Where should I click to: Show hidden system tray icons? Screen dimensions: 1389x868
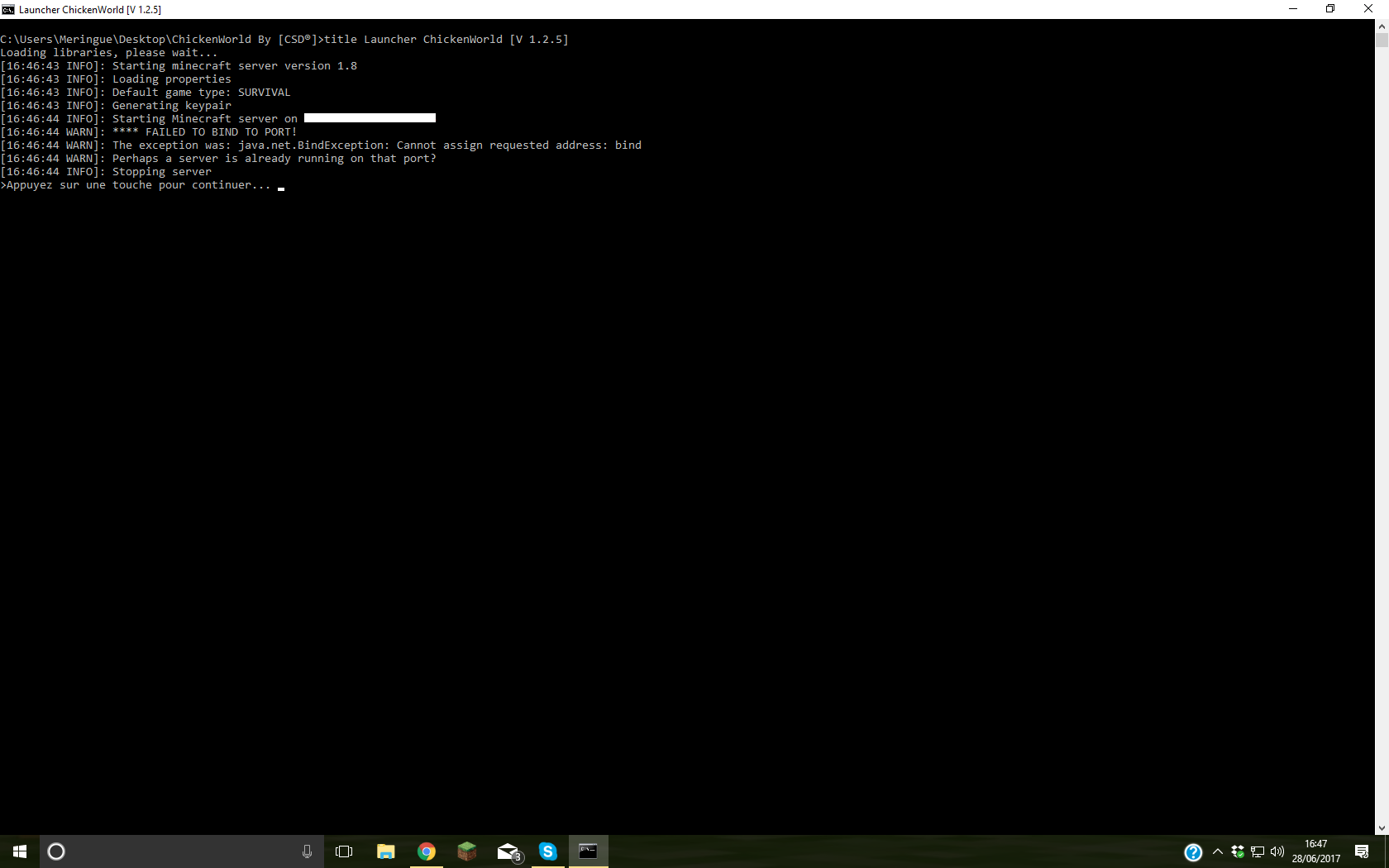click(1218, 851)
